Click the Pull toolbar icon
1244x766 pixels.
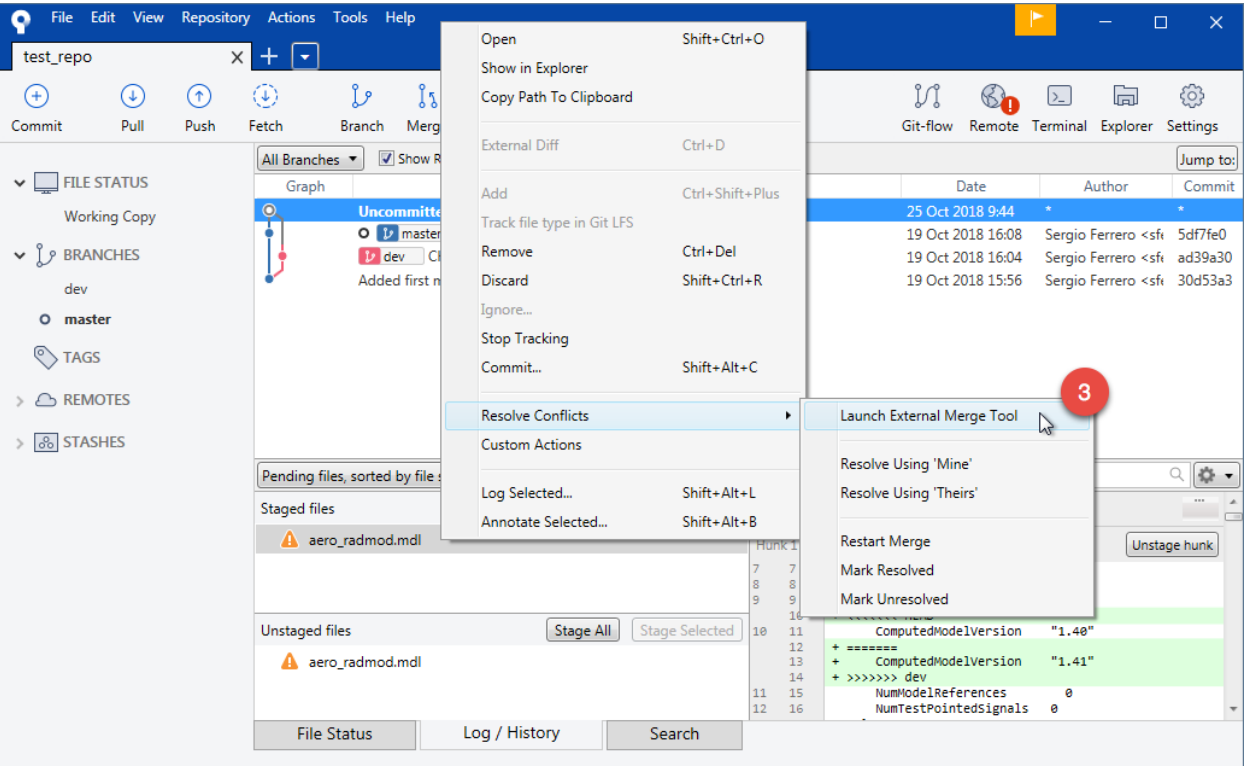point(133,97)
